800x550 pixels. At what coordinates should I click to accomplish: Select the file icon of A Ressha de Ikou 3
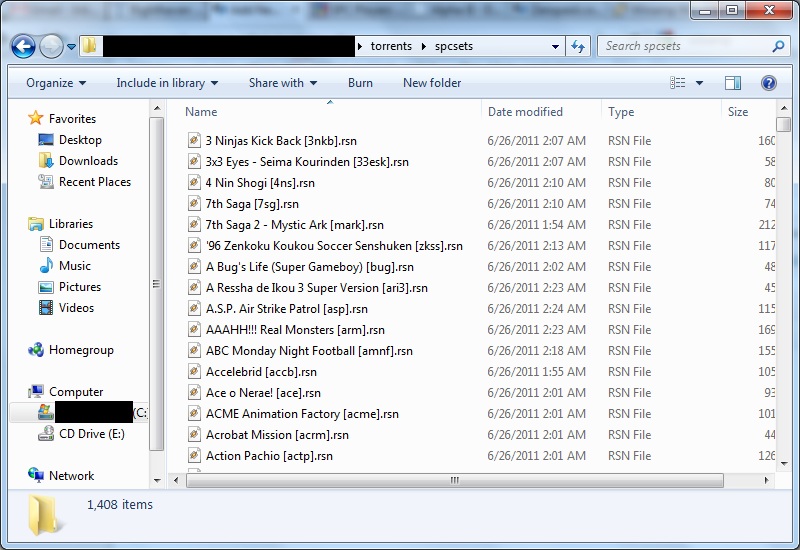194,288
